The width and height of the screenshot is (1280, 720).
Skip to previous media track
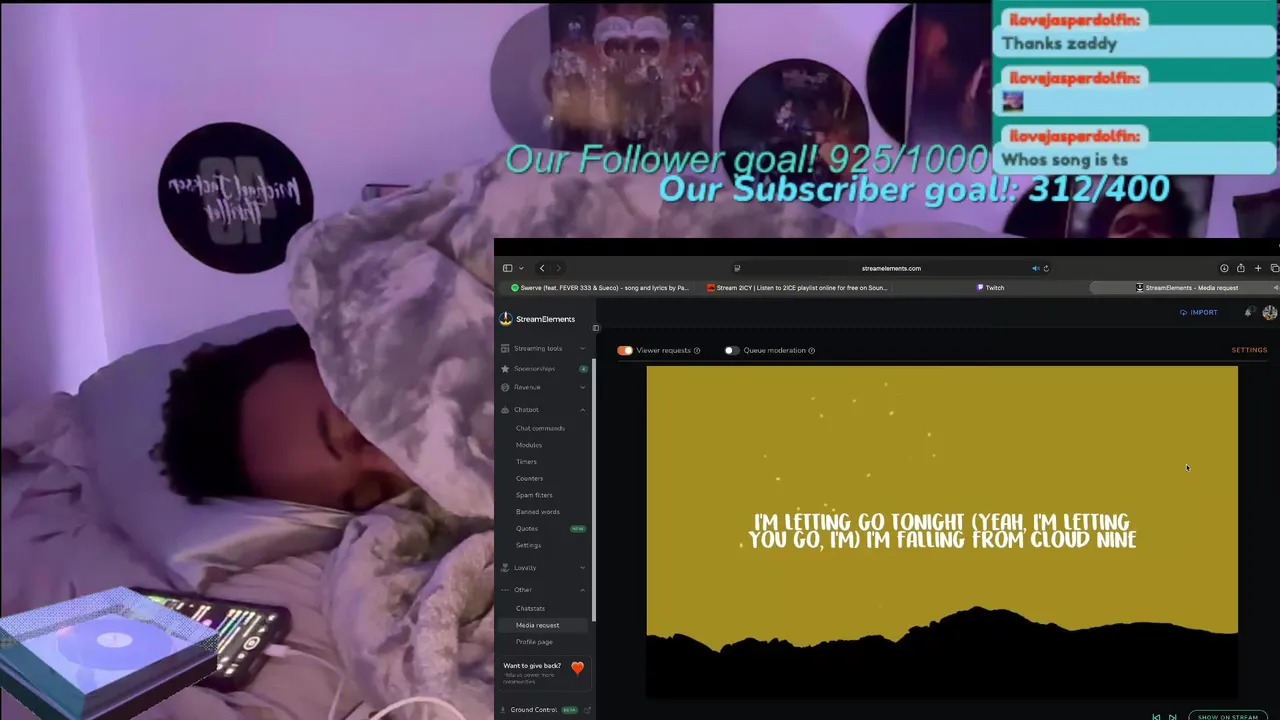1157,716
